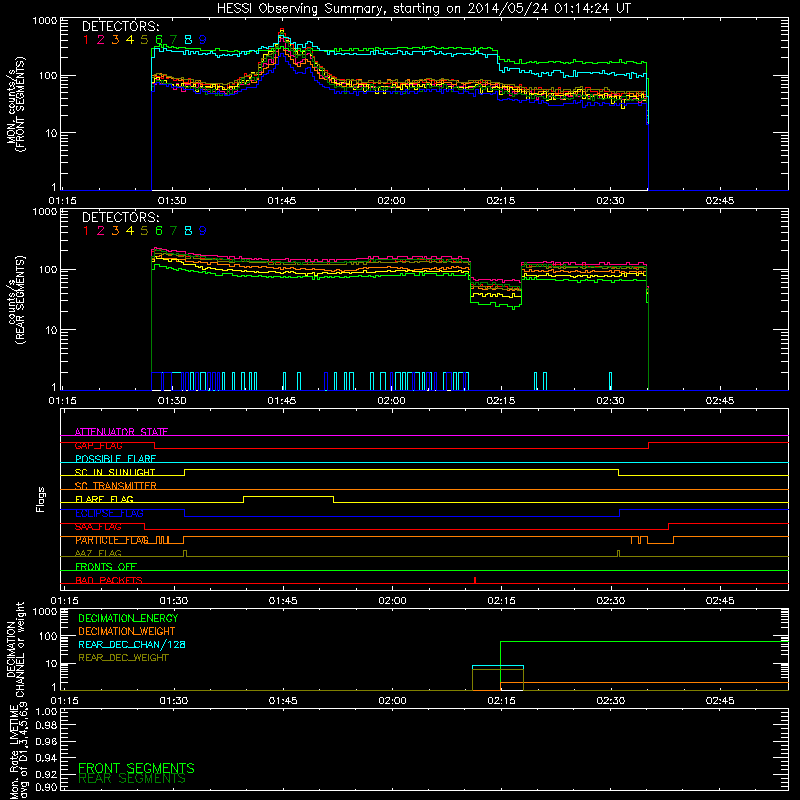
Task: Select detector 5 in rear segments legend
Action: [144, 231]
